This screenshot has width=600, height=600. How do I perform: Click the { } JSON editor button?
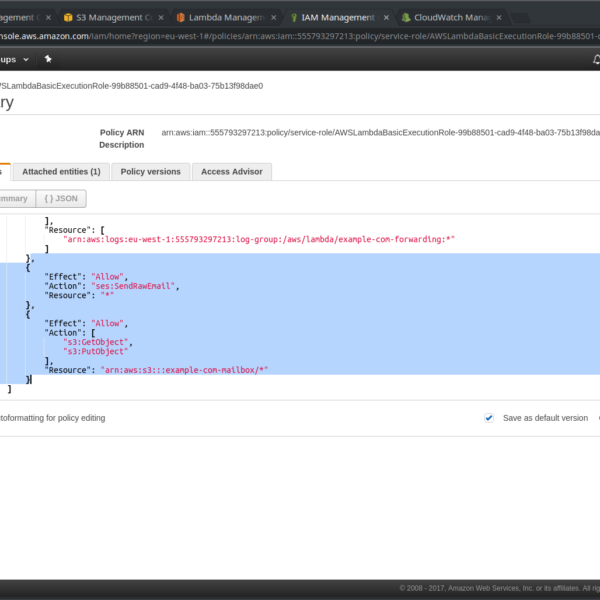62,198
